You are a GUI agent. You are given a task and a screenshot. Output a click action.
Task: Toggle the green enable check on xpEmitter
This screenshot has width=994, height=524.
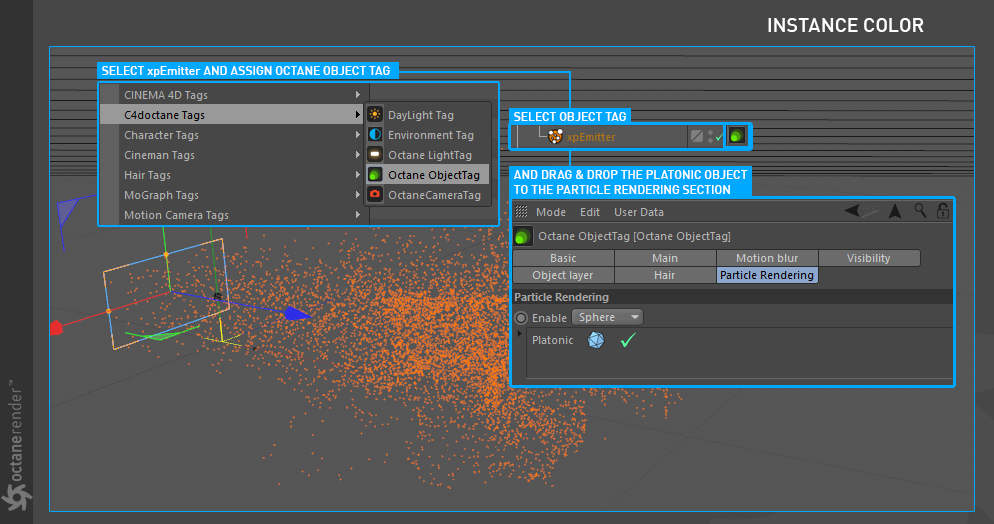719,137
